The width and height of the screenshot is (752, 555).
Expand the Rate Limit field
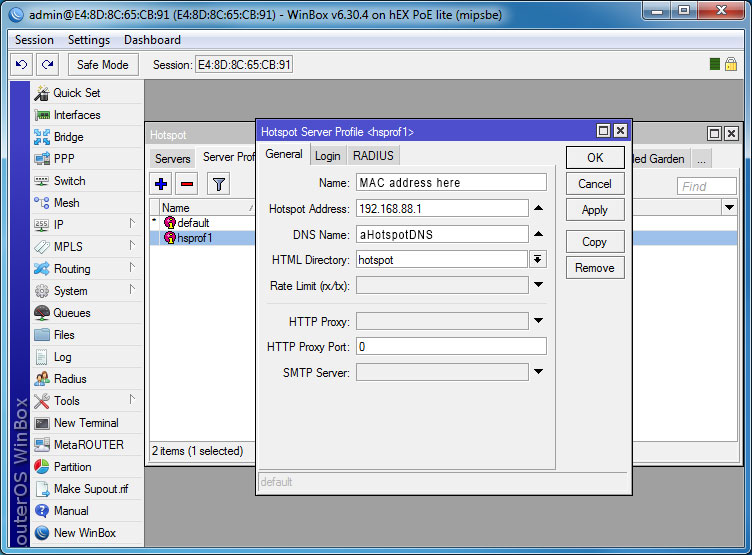click(539, 285)
